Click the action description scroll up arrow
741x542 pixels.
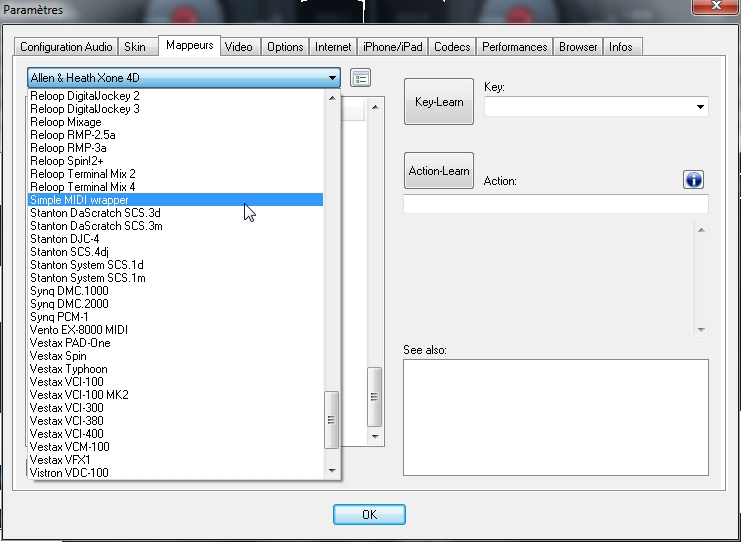click(701, 230)
